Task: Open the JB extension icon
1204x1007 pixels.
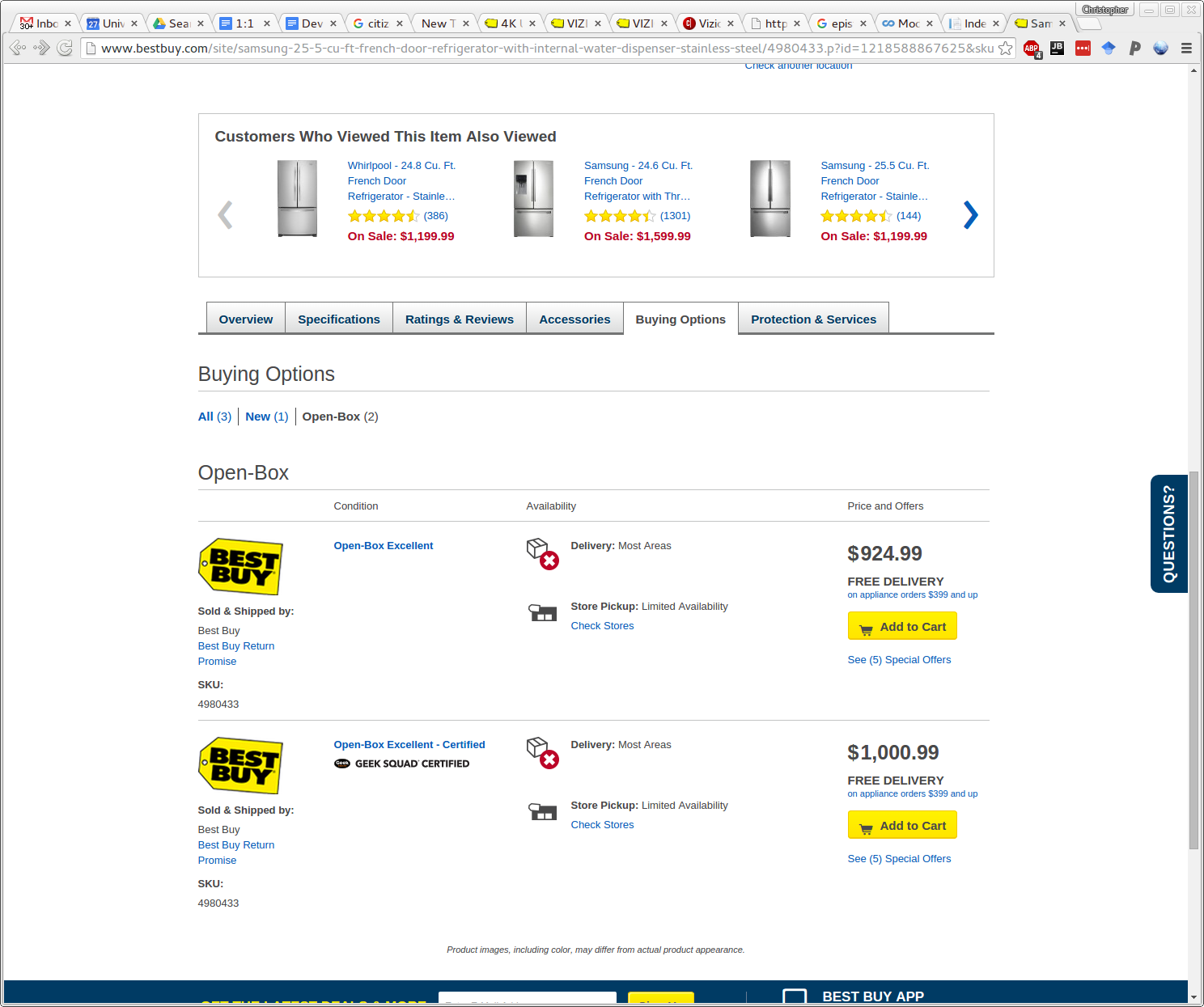Action: click(1057, 49)
